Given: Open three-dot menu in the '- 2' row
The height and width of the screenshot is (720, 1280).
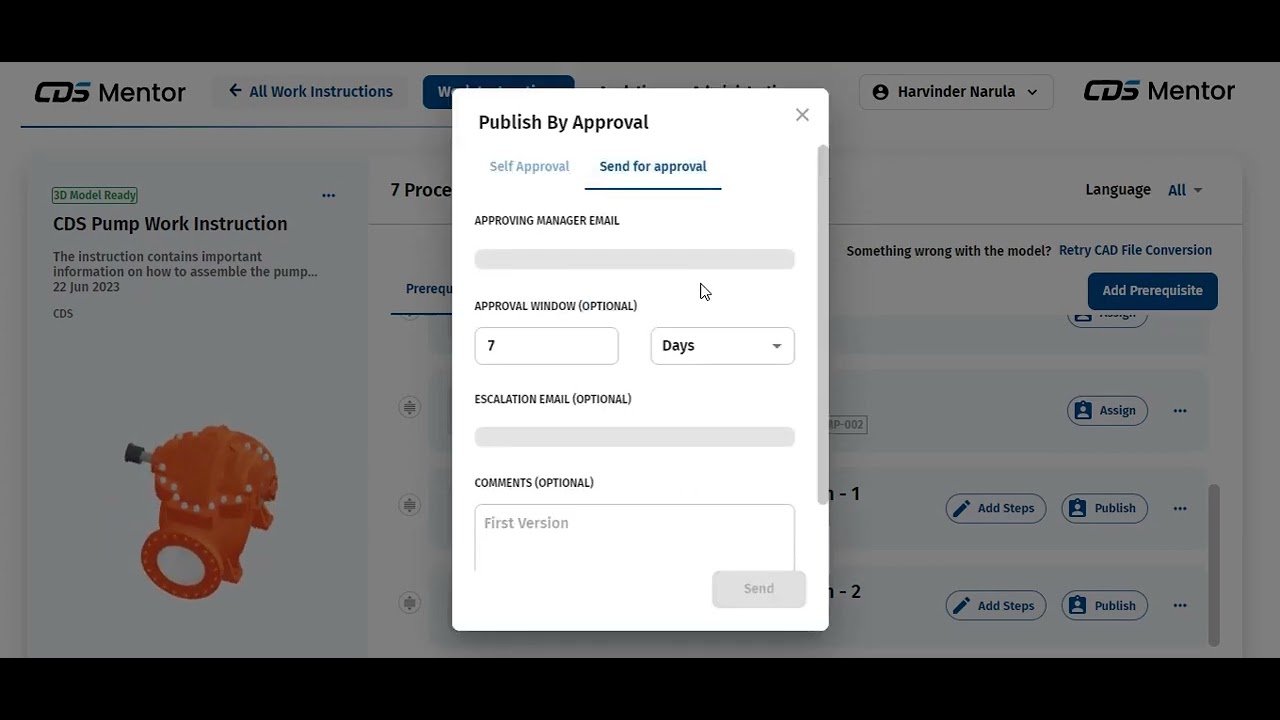Looking at the screenshot, I should point(1180,606).
